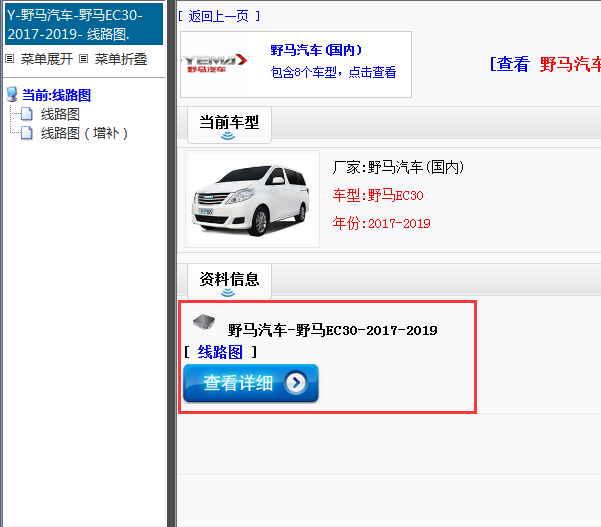Open 线路图 tree item

[x=60, y=114]
